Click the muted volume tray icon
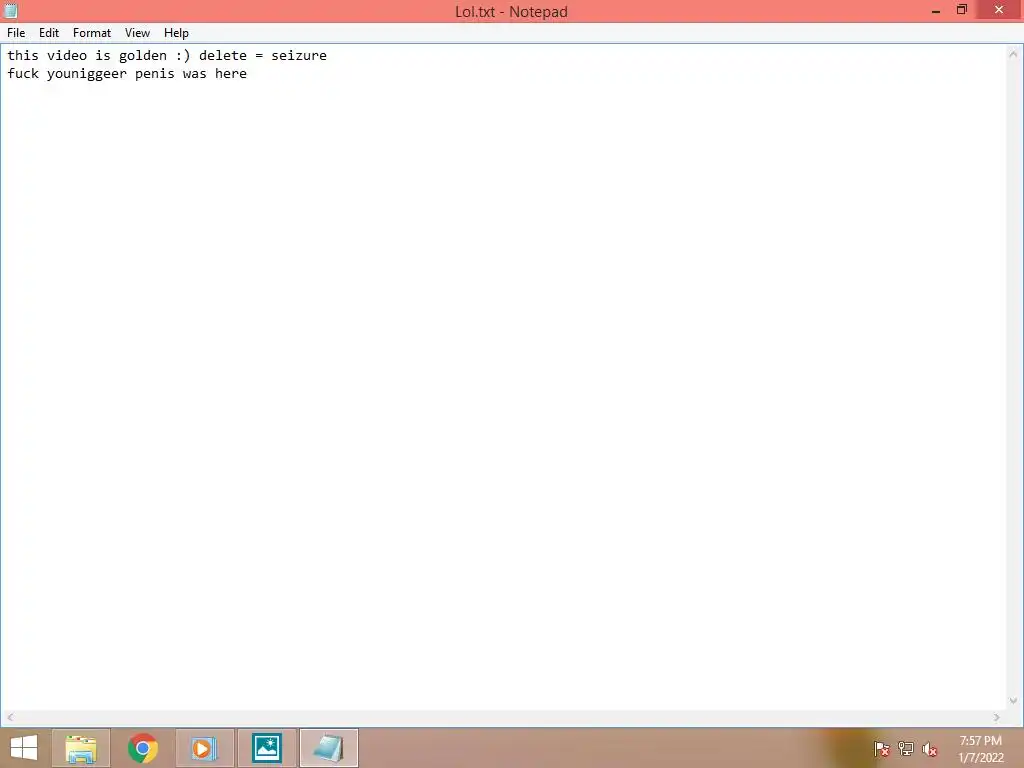 tap(929, 749)
